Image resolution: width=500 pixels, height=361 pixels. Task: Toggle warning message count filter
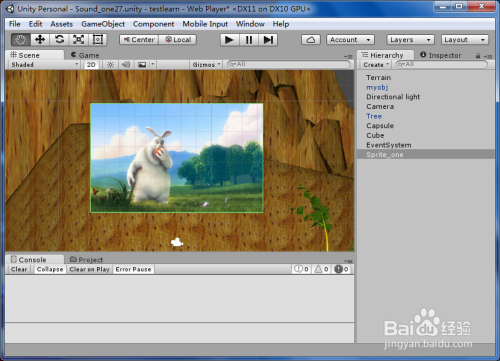pos(321,269)
